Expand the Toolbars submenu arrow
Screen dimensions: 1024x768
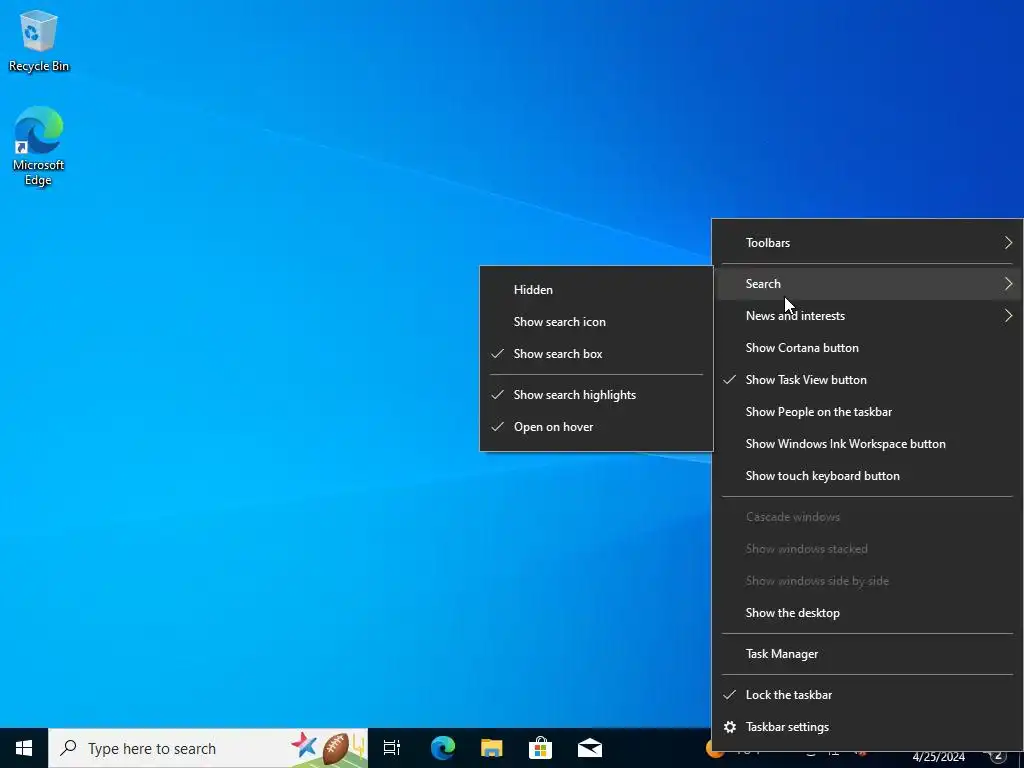coord(1008,242)
